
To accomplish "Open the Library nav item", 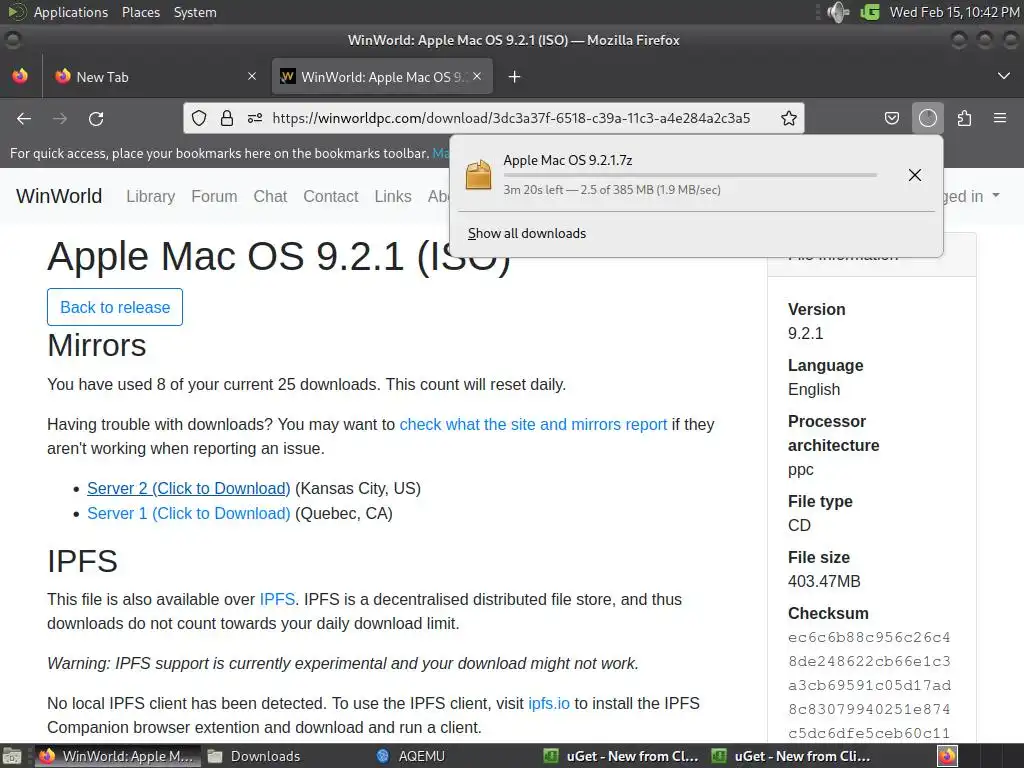I will 151,197.
